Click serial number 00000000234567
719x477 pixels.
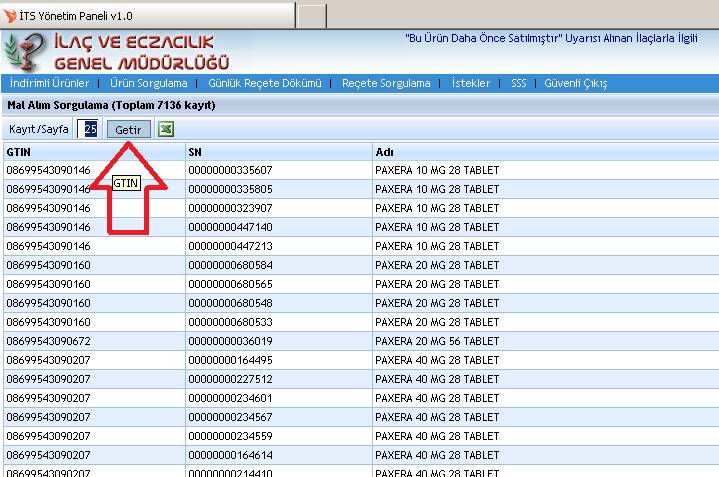coord(230,417)
